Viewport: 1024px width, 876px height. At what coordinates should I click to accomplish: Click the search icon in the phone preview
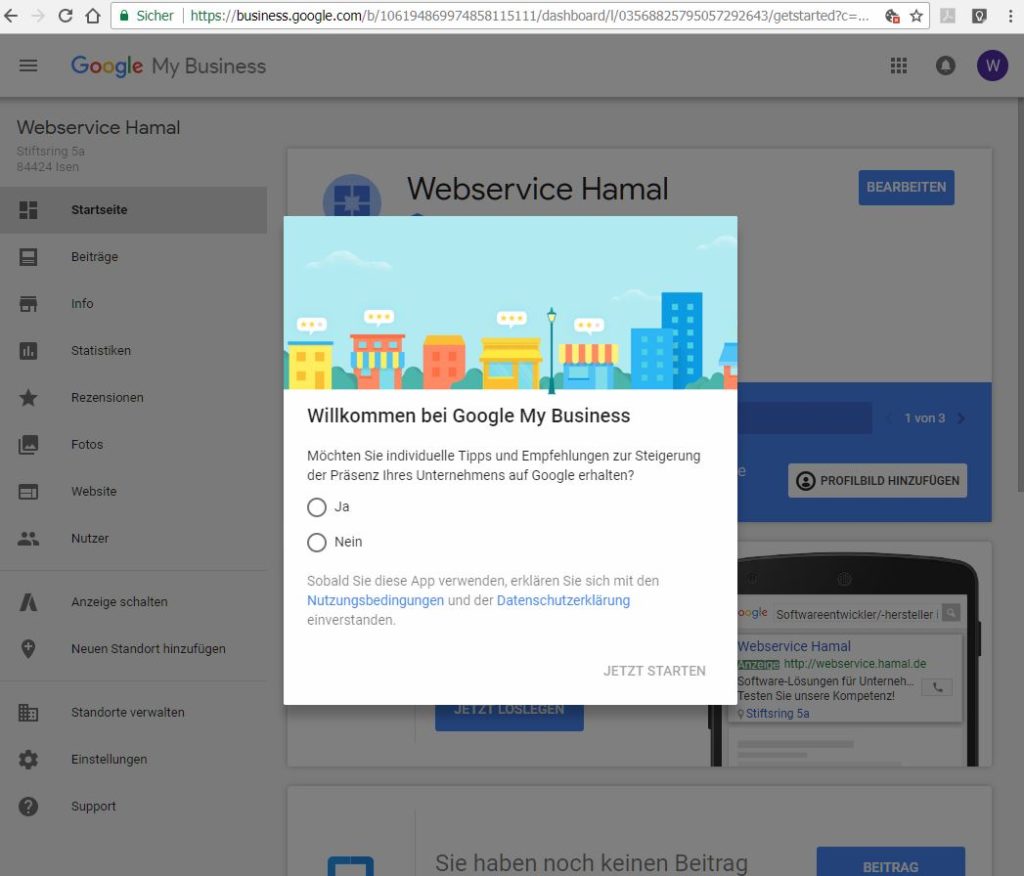pos(951,613)
